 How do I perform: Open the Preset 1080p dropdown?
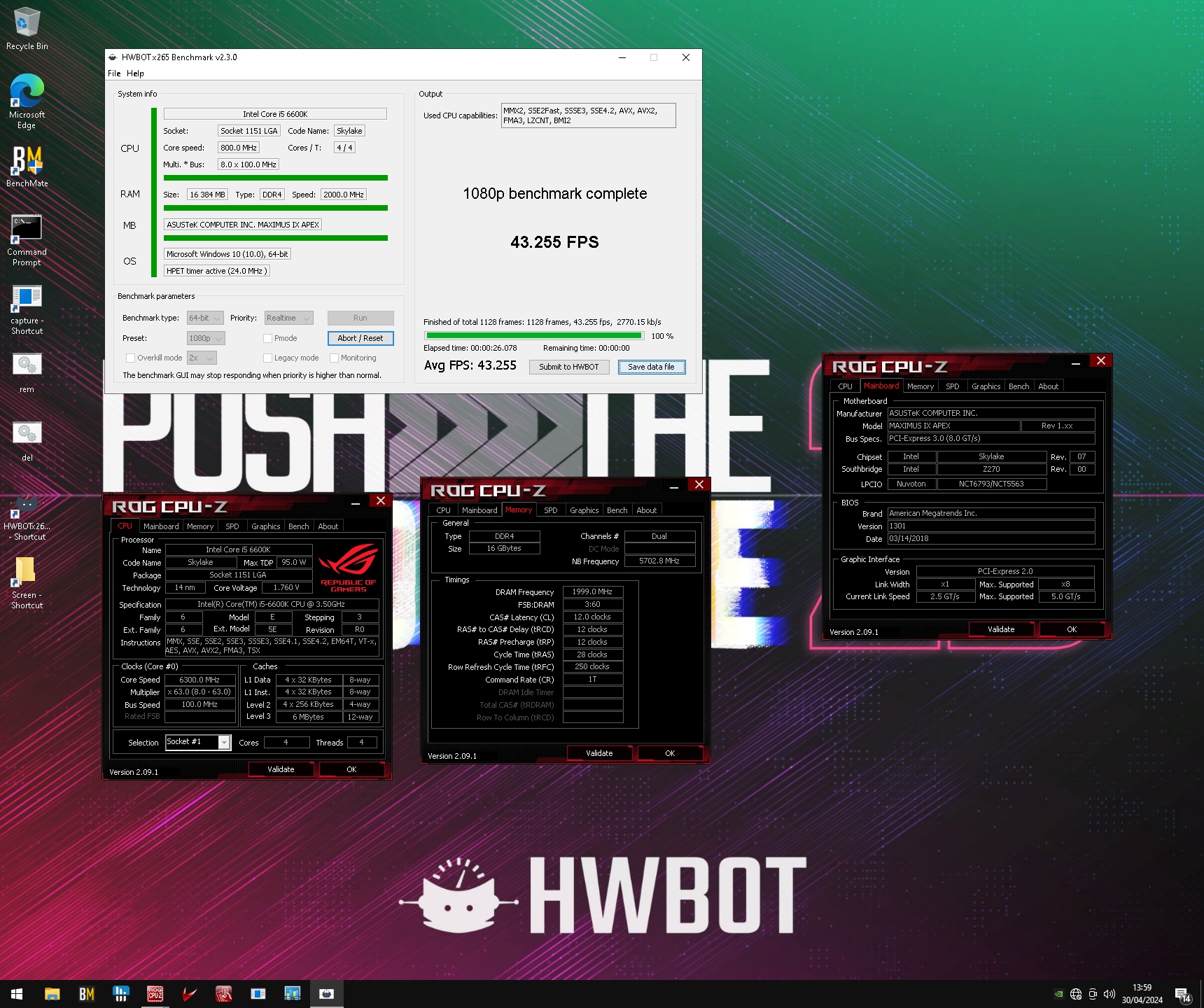[x=206, y=338]
